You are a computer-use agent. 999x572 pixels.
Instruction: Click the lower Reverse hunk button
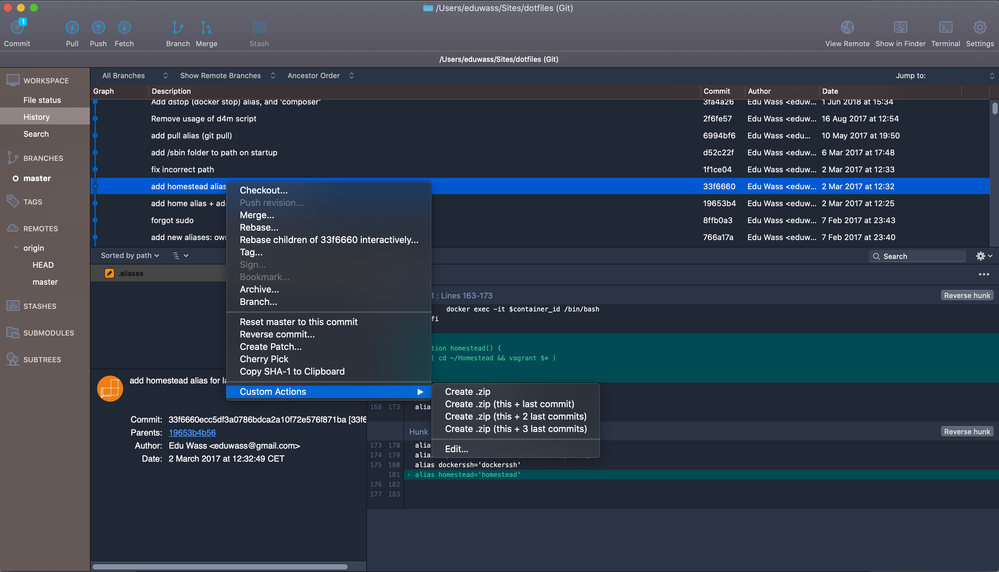[x=967, y=432]
